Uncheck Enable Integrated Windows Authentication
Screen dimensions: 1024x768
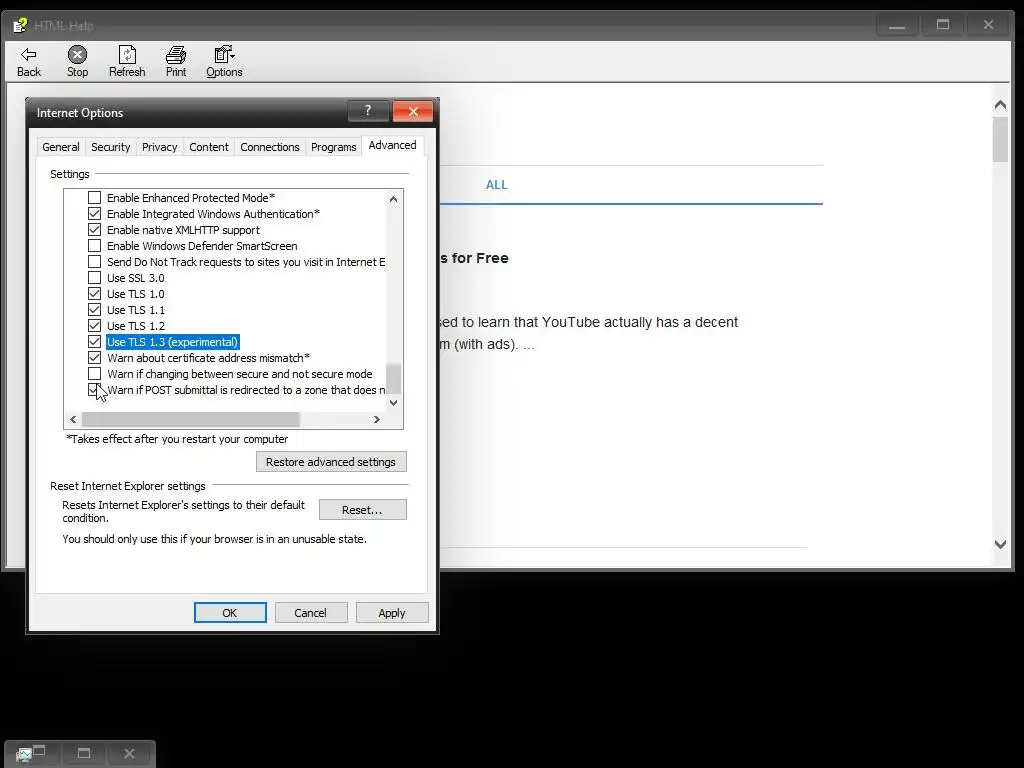pyautogui.click(x=95, y=214)
